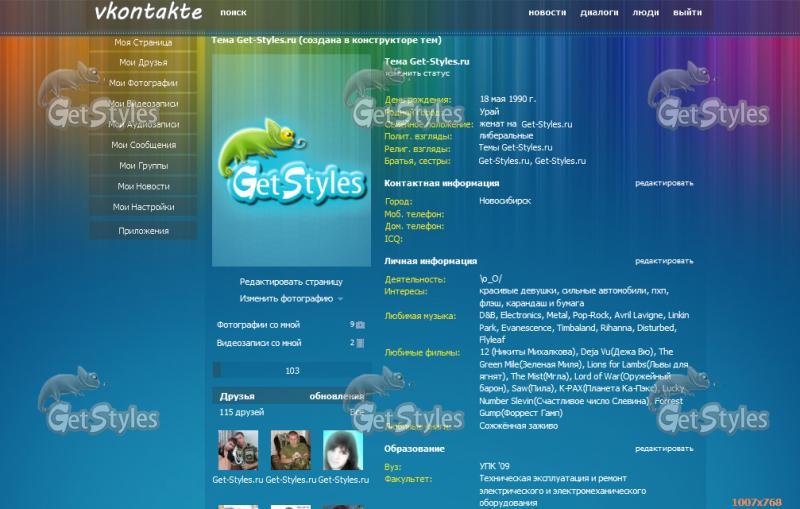Viewport: 800px width, 509px height.
Task: Click Темы Get-Styles.ru religious views
Action: pyautogui.click(x=515, y=148)
